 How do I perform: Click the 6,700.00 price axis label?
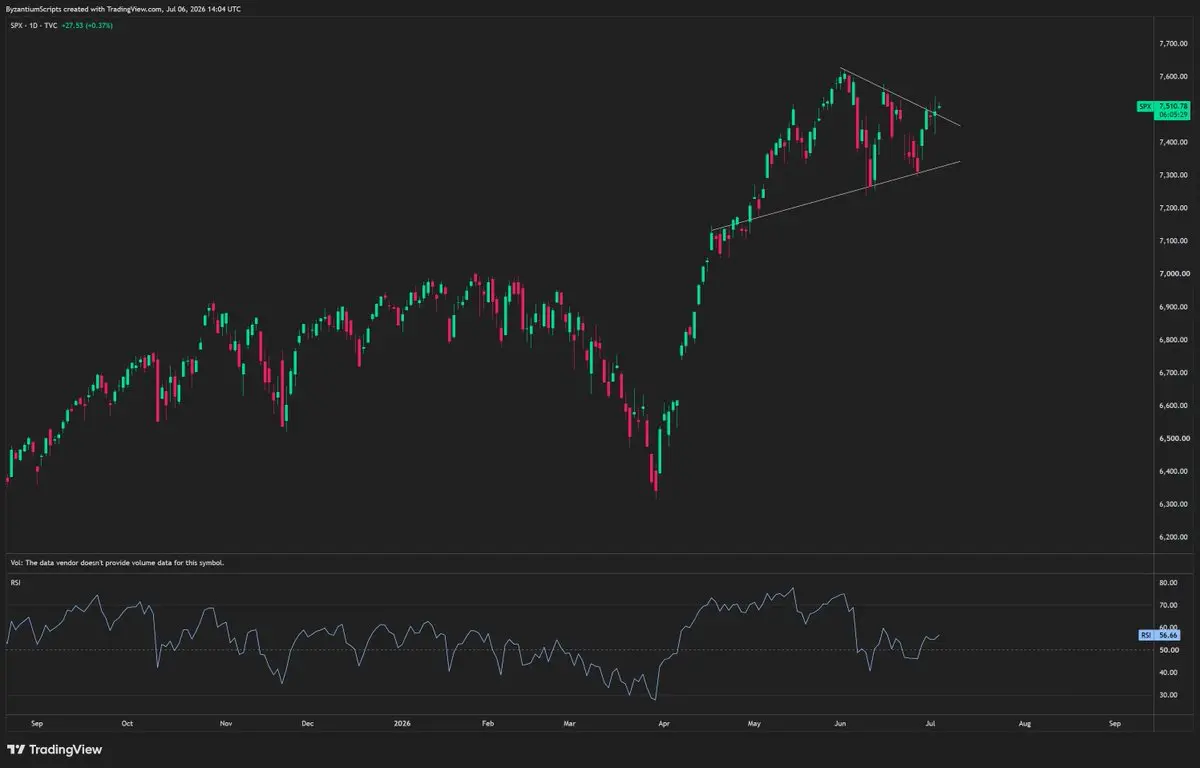pos(1172,373)
